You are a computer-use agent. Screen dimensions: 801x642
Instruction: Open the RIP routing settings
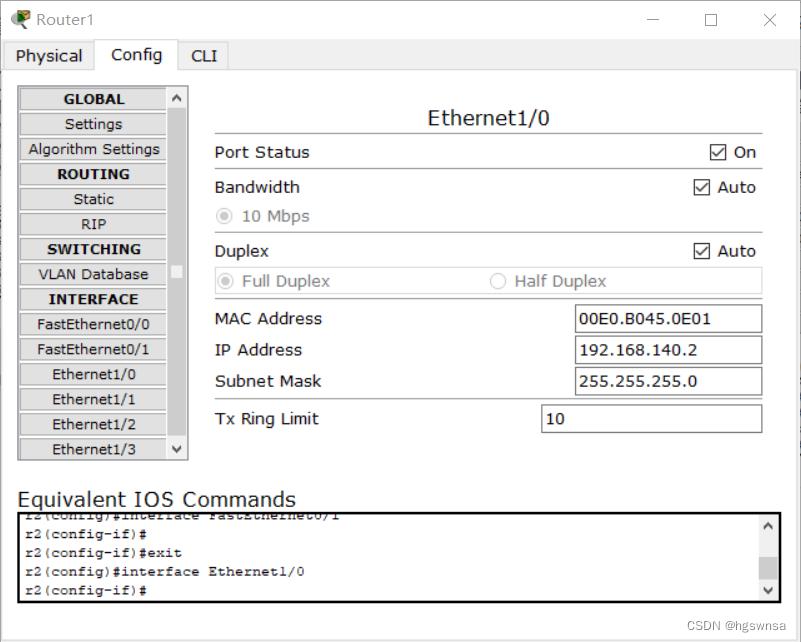[x=93, y=224]
